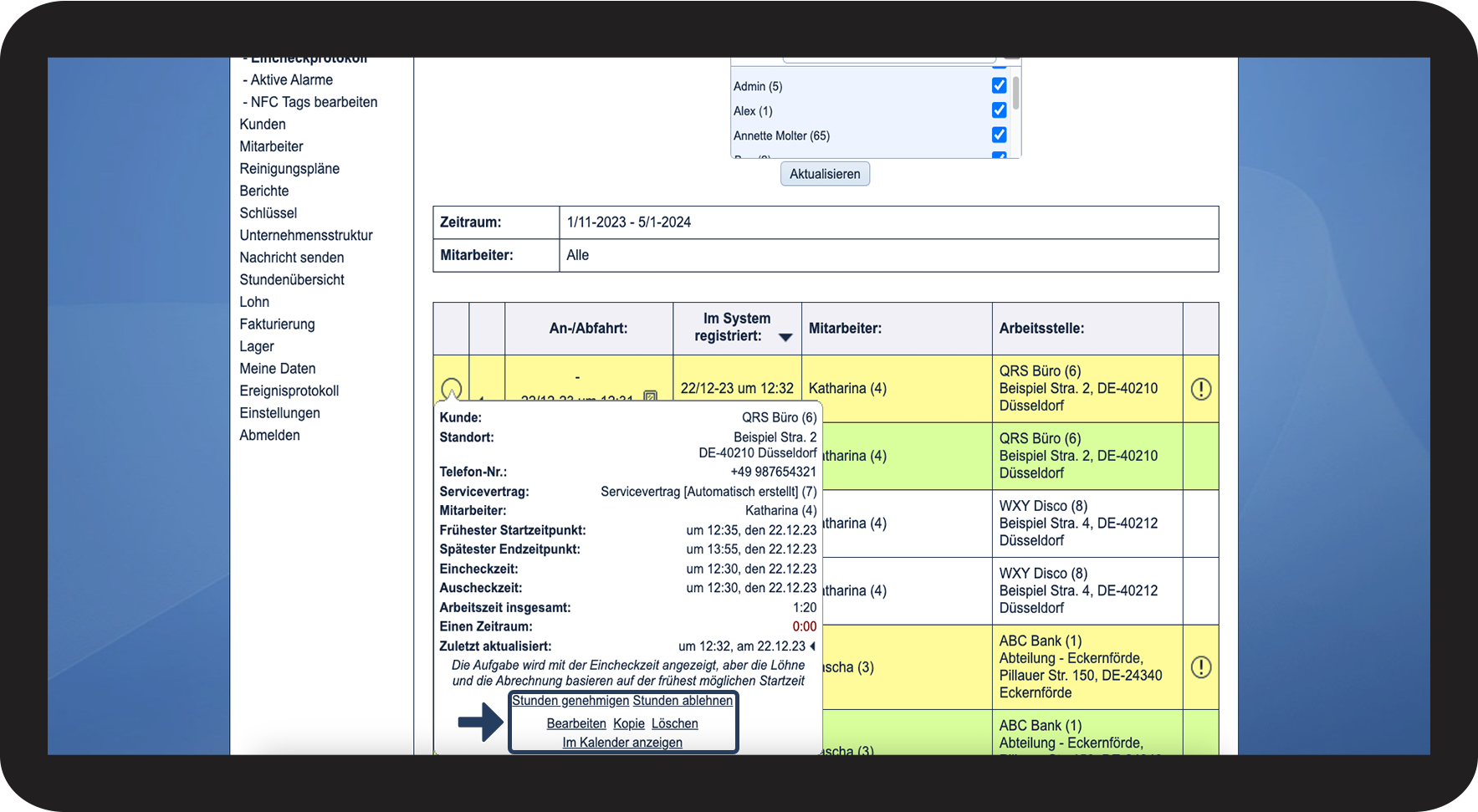
Task: Click warning icon in ABC Bank row
Action: click(x=1200, y=667)
